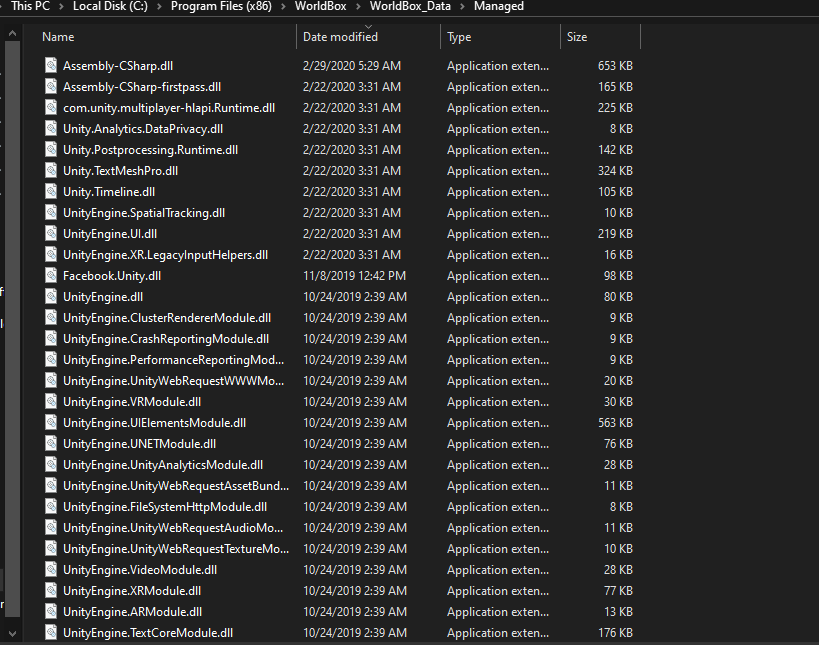The width and height of the screenshot is (819, 645).
Task: Expand the chevron after Local Disk (C:)
Action: click(159, 6)
